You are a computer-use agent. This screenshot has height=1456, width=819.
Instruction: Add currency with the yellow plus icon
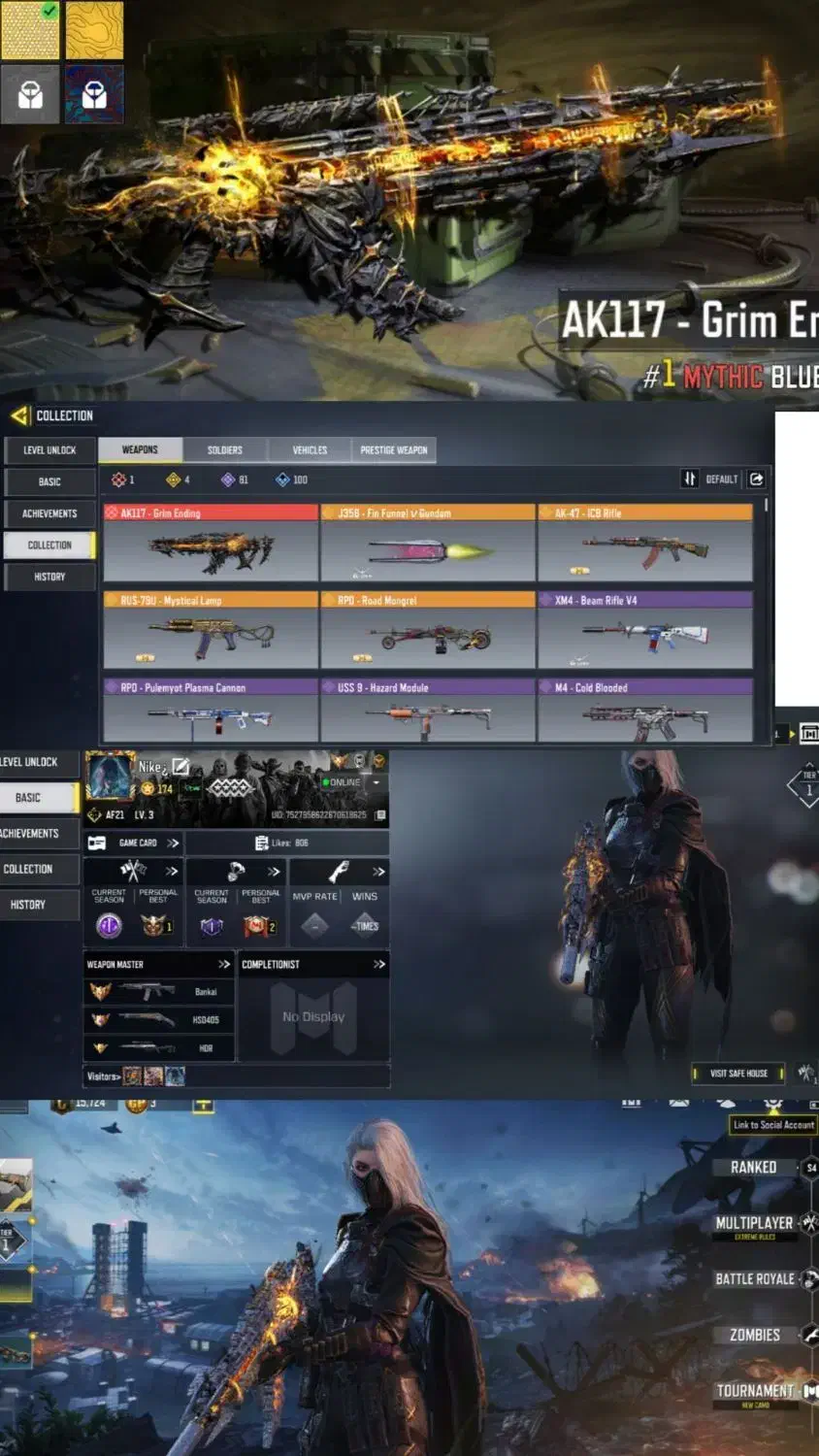click(x=203, y=1105)
